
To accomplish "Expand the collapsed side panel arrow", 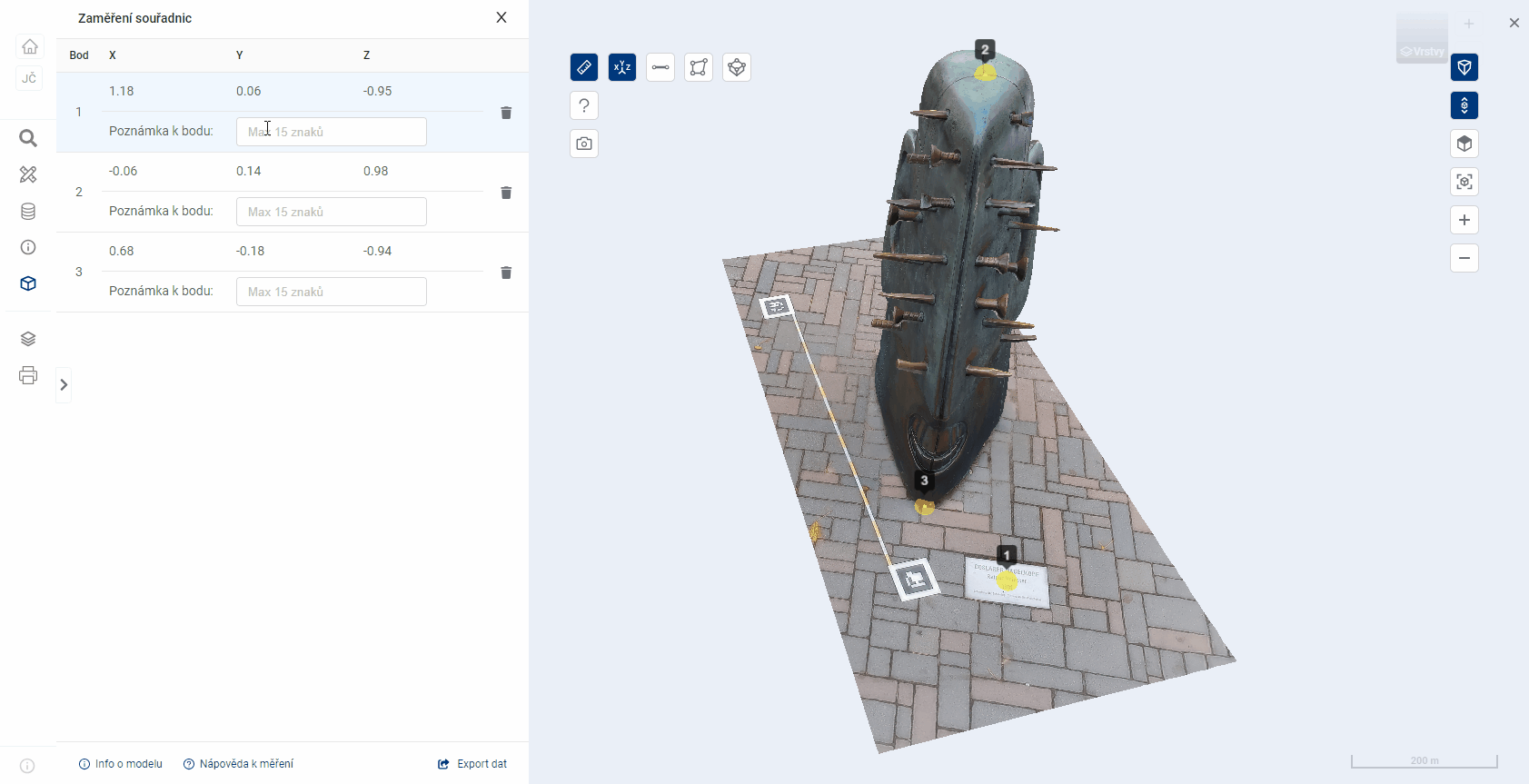I will 64,385.
